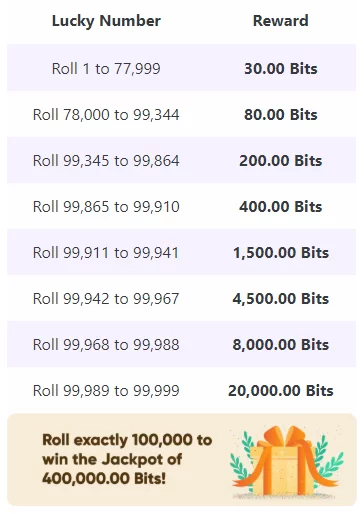Viewport: 364px width, 514px height.
Task: Select the Roll 99,345 to 99,864 row
Action: (x=182, y=160)
